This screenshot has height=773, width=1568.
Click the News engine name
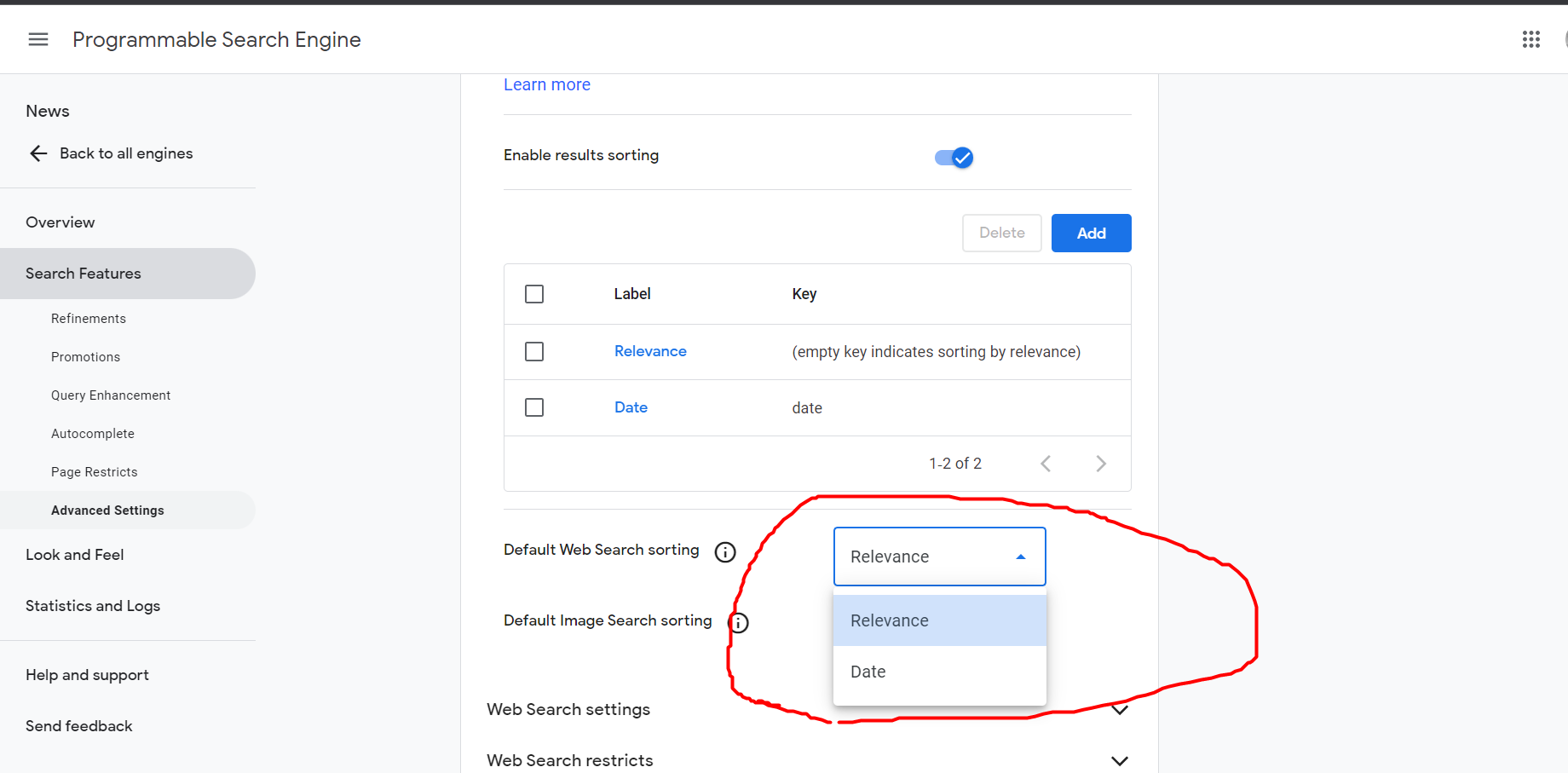point(48,112)
